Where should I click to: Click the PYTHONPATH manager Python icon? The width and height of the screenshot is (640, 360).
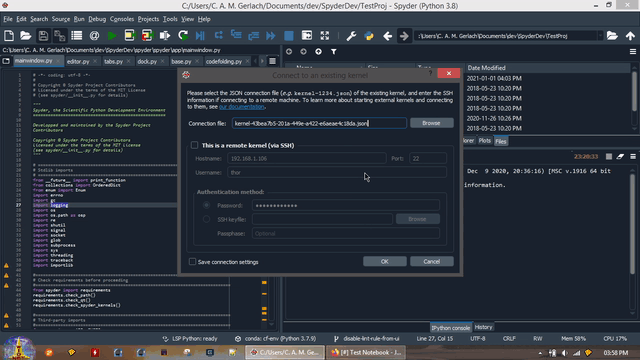(369, 36)
